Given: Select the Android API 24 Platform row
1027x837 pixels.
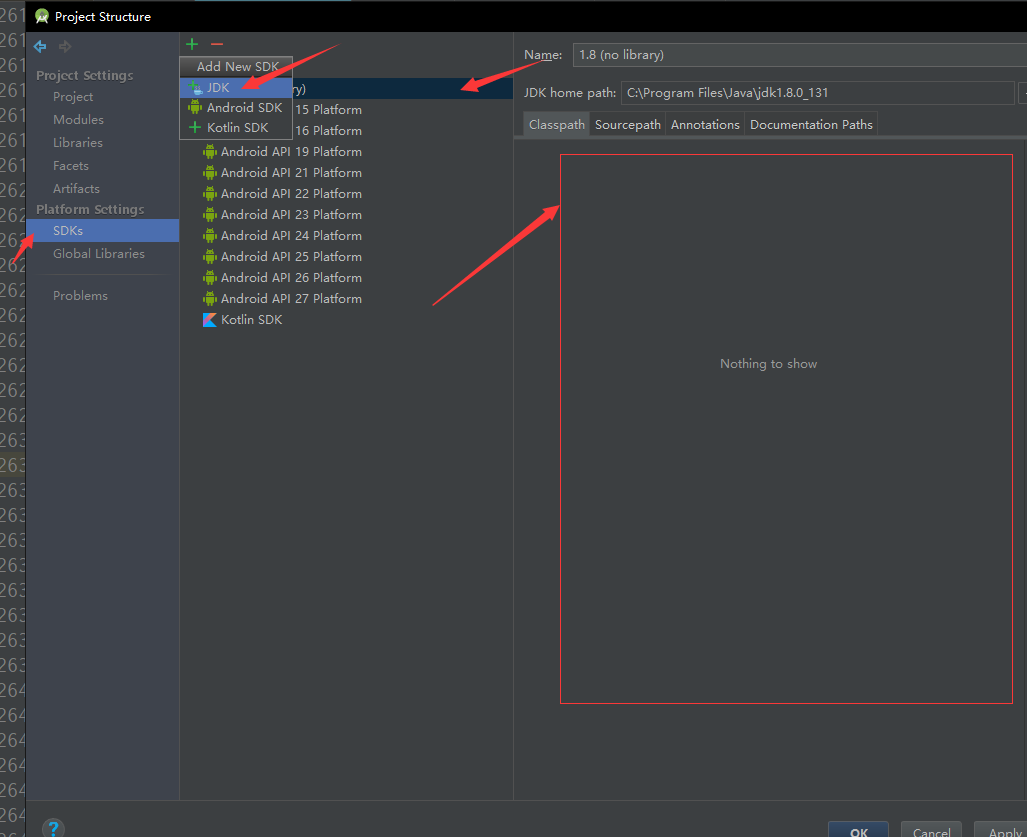Looking at the screenshot, I should (x=346, y=236).
